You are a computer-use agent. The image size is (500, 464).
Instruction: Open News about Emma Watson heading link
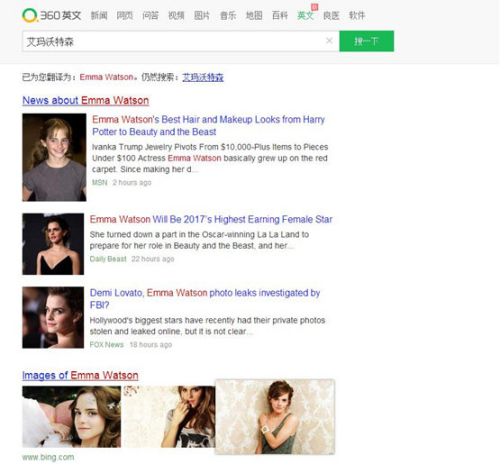[x=86, y=100]
